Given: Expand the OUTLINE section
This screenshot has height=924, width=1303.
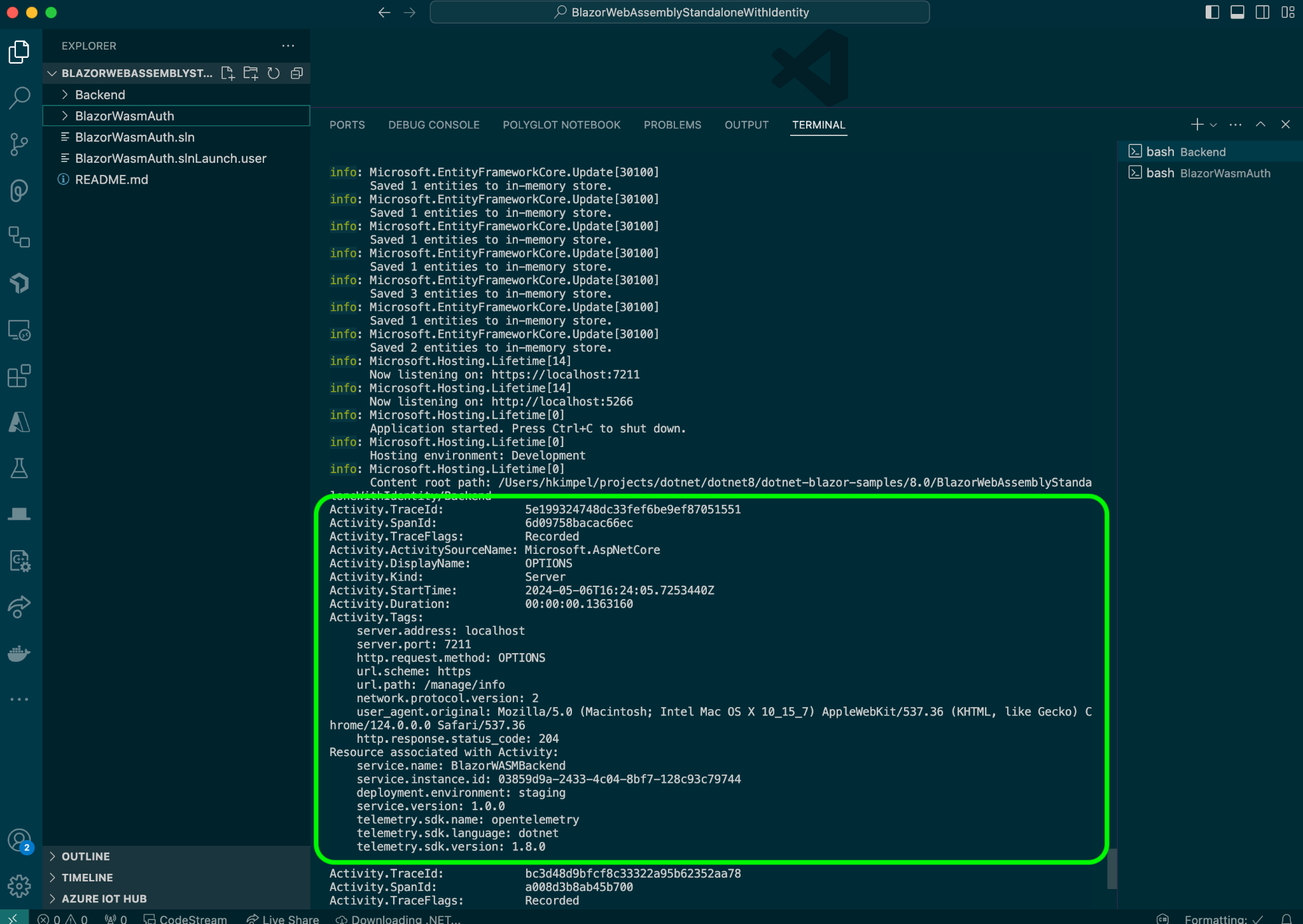Looking at the screenshot, I should point(86,857).
